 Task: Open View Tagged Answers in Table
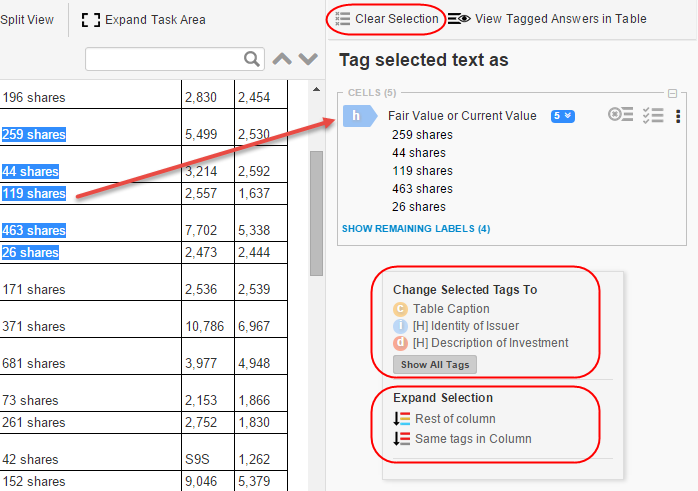pos(560,19)
